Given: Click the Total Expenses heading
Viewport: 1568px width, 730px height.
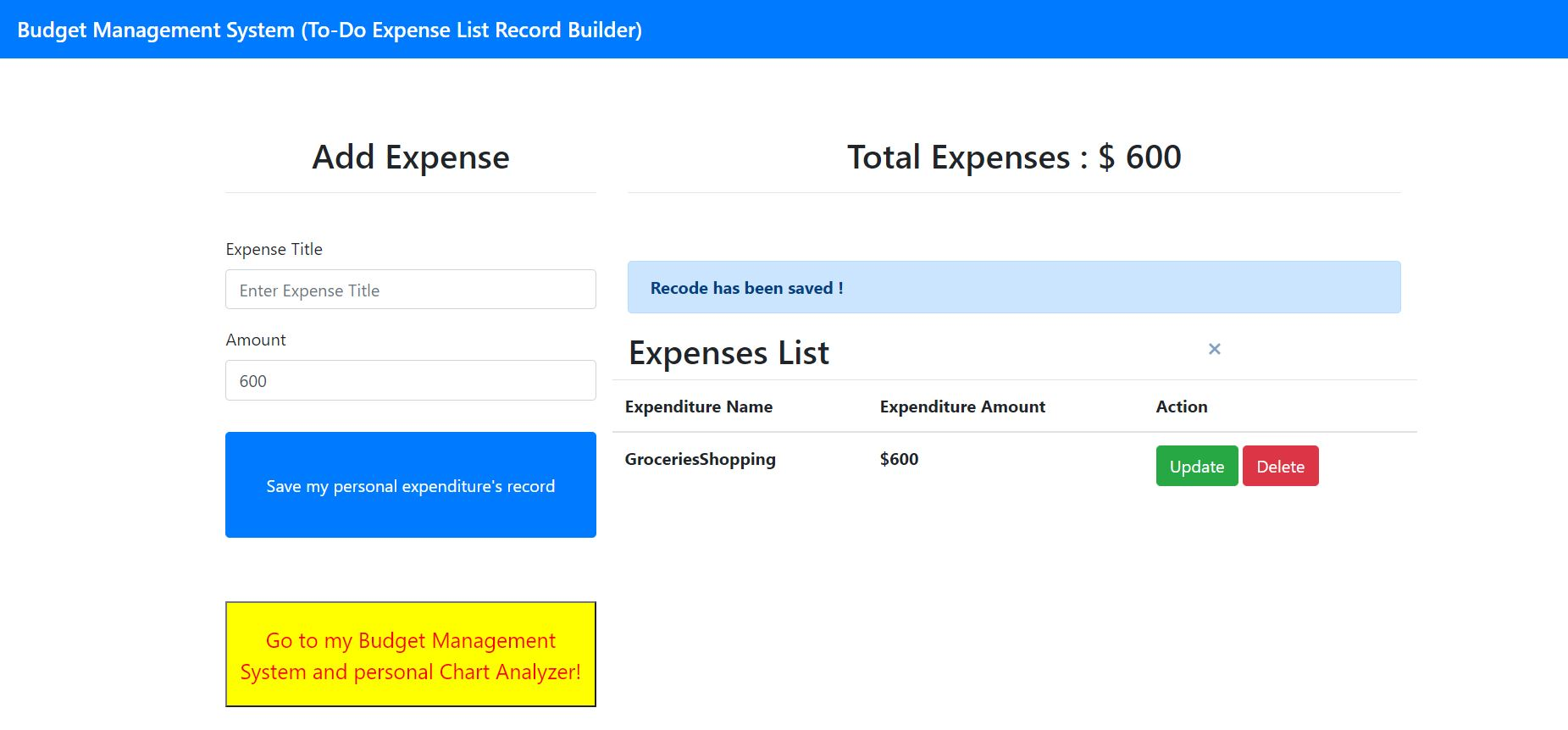Looking at the screenshot, I should click(1013, 158).
